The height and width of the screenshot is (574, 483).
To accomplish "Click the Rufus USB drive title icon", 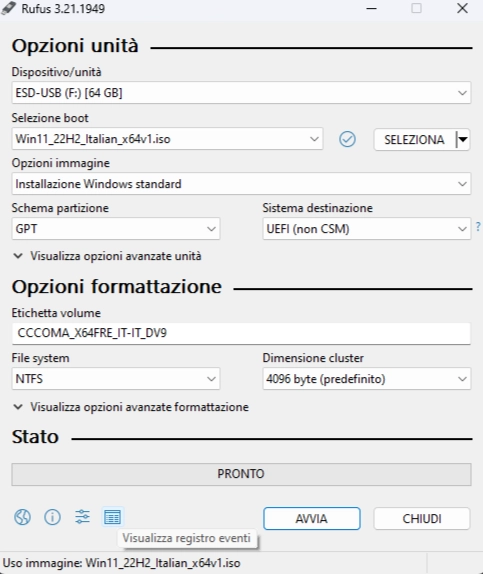I will (8, 8).
